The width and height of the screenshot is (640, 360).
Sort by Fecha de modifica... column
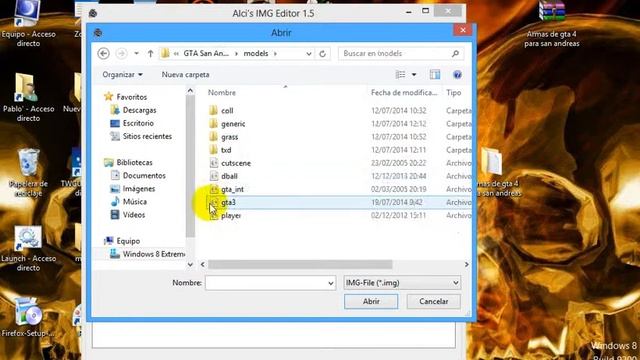tap(404, 93)
